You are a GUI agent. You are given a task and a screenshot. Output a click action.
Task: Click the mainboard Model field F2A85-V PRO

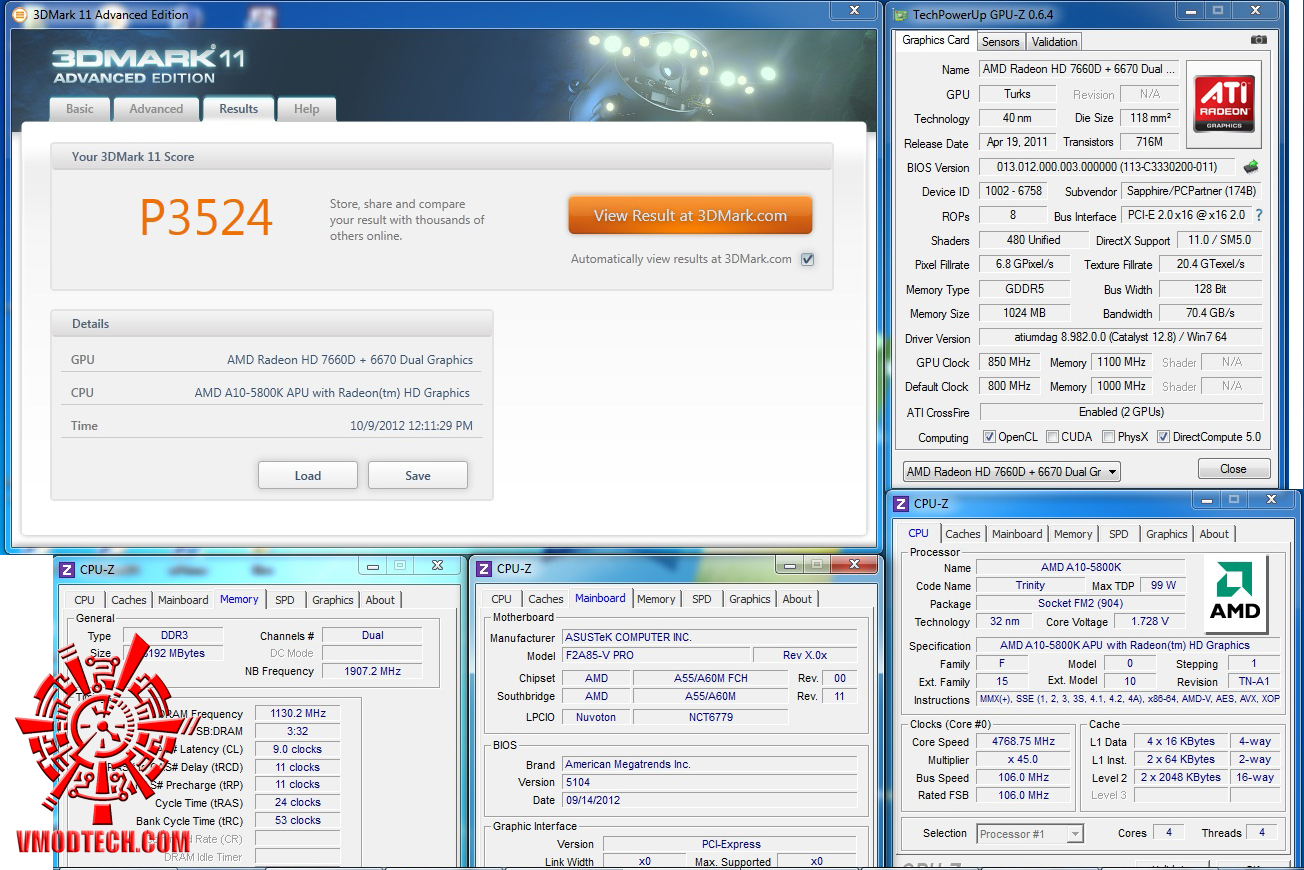(x=655, y=655)
